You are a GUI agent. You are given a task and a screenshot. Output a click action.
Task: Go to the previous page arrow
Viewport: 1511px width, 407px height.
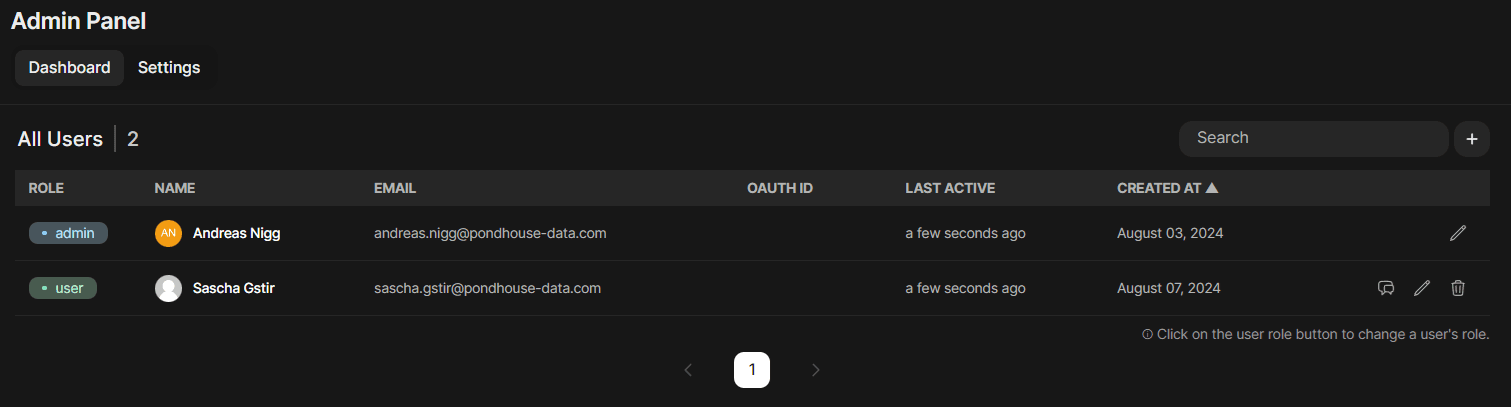pyautogui.click(x=688, y=370)
